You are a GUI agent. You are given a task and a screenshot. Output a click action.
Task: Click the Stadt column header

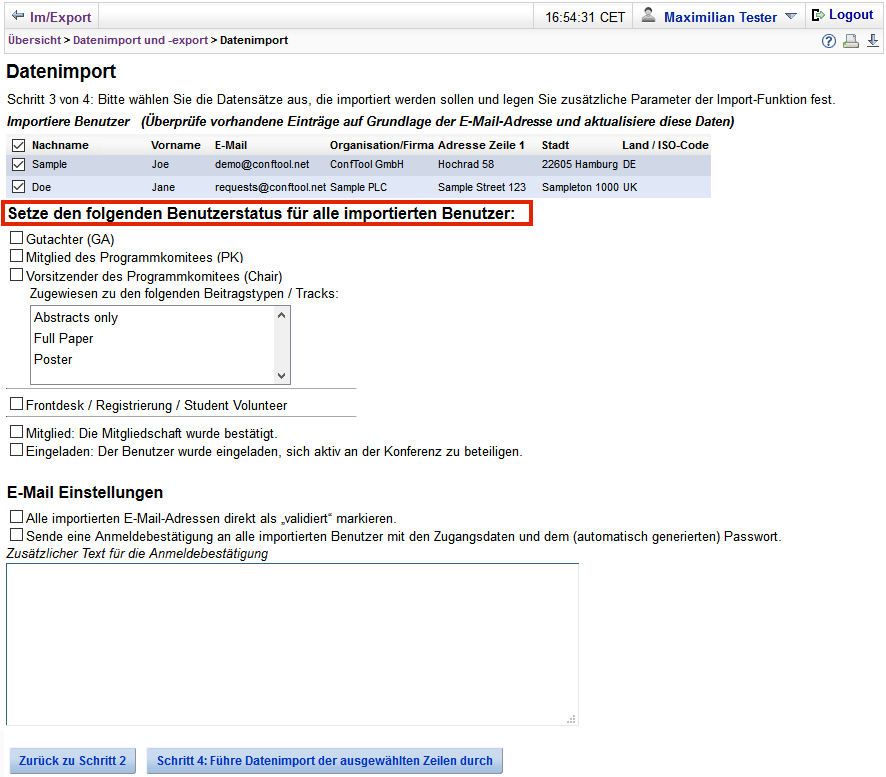pos(555,145)
